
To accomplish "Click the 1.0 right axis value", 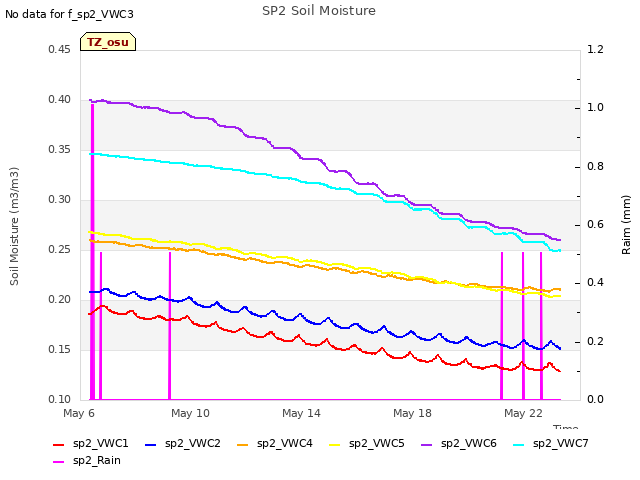I will tap(596, 108).
